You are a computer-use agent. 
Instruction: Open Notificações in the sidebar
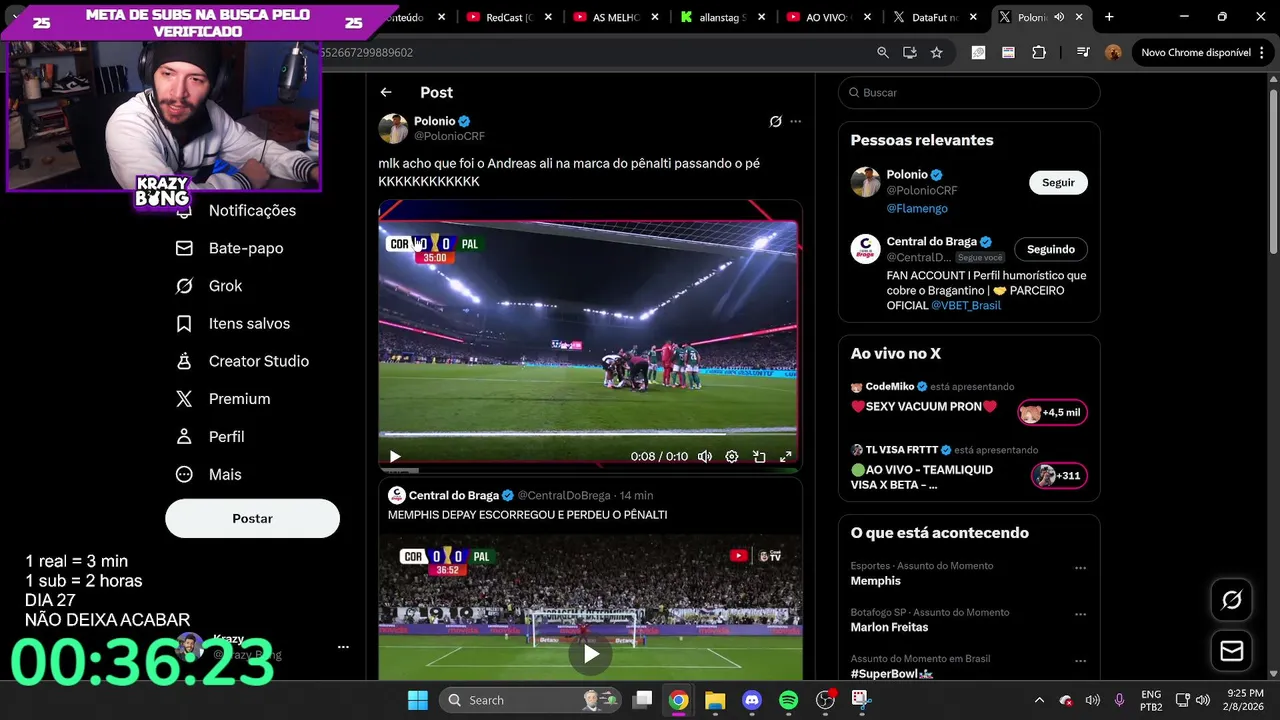pyautogui.click(x=238, y=210)
